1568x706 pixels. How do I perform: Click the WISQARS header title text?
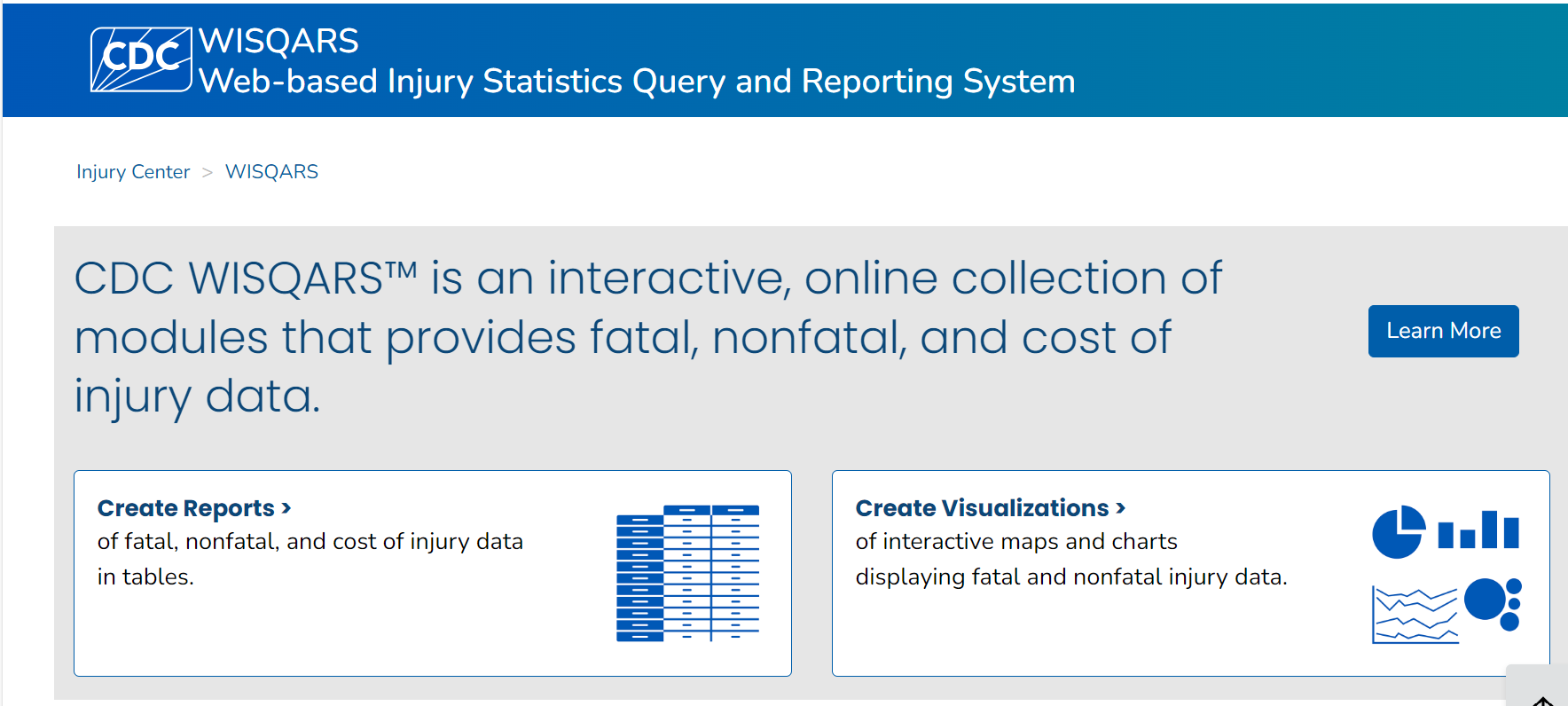click(x=278, y=42)
